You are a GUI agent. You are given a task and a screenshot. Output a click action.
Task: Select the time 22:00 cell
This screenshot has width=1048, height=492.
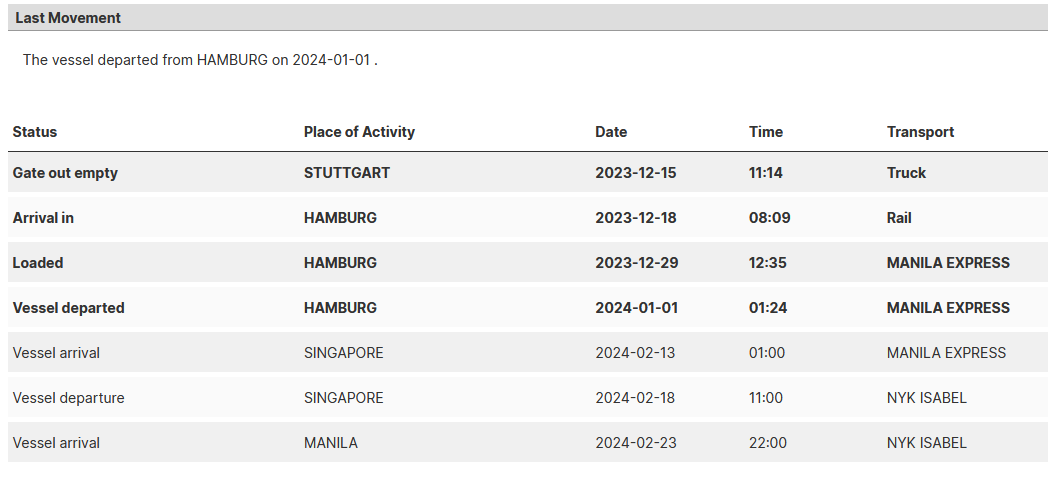[x=767, y=443]
